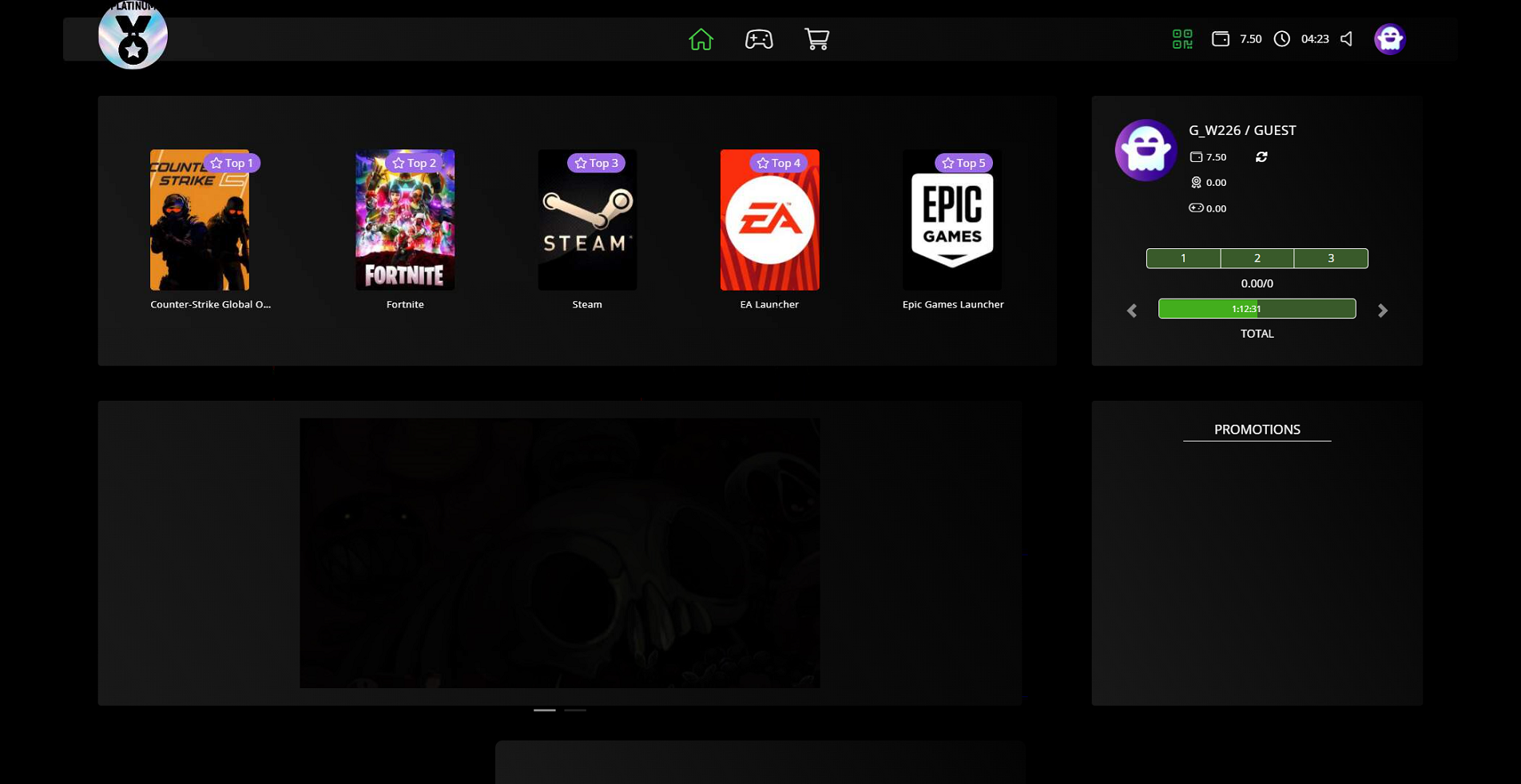The width and height of the screenshot is (1521, 784).
Task: Click the game coins controller icon in profile panel
Action: point(1196,208)
